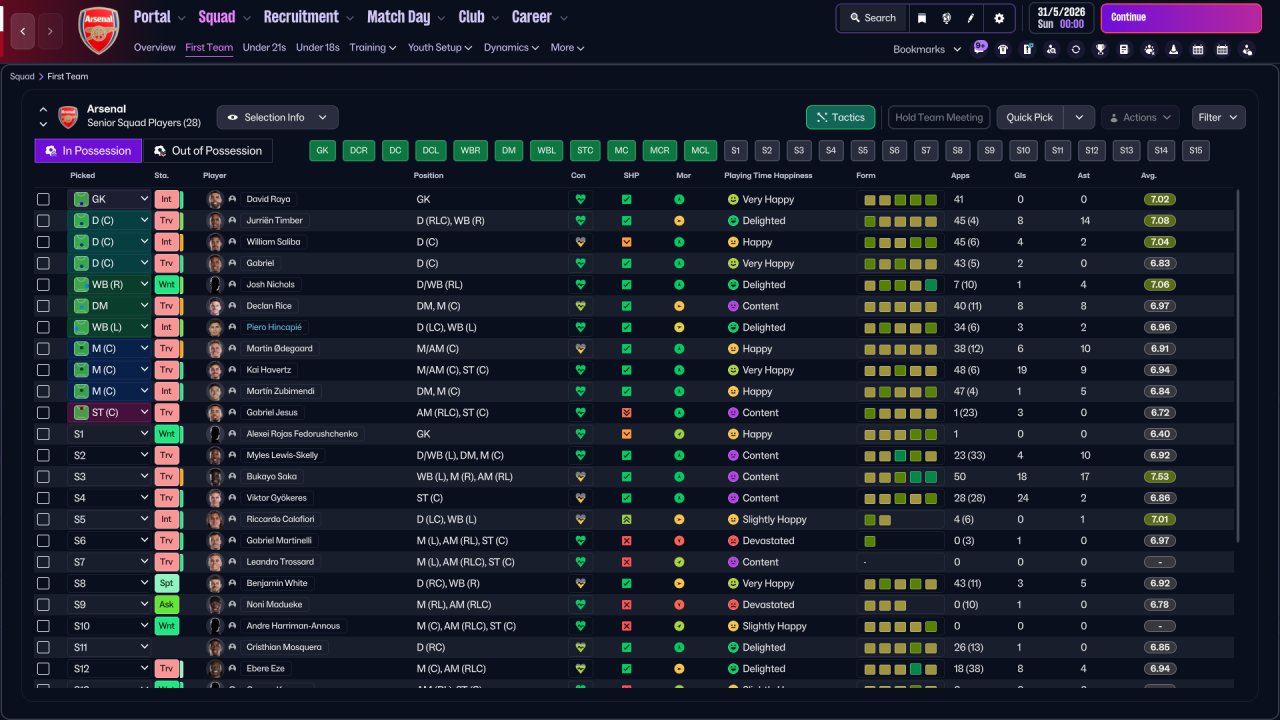Tick the checkbox for David Raya
Screen dimensions: 1280x720
[x=43, y=199]
